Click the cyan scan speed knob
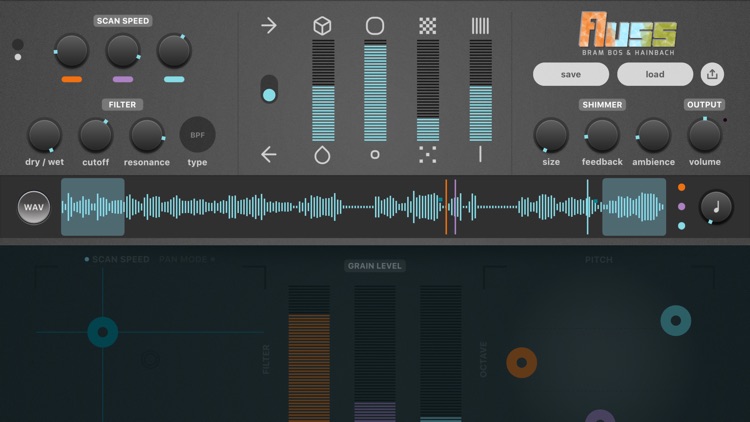Image resolution: width=750 pixels, height=422 pixels. pyautogui.click(x=174, y=51)
